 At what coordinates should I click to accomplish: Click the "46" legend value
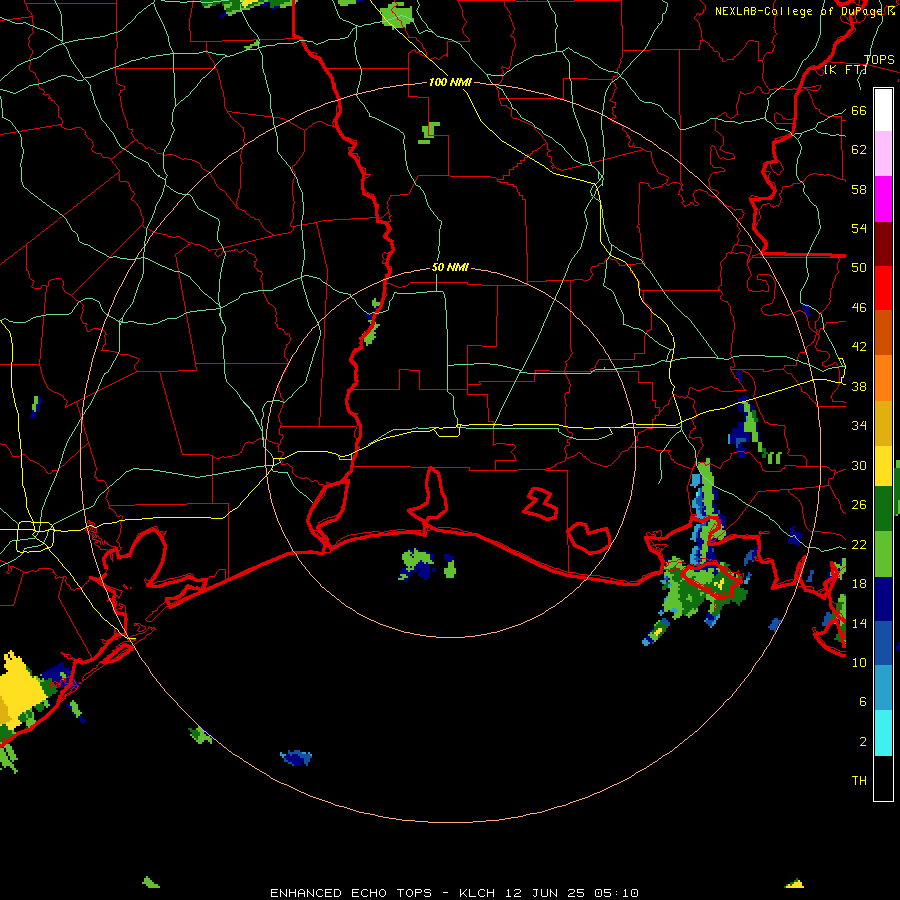859,307
